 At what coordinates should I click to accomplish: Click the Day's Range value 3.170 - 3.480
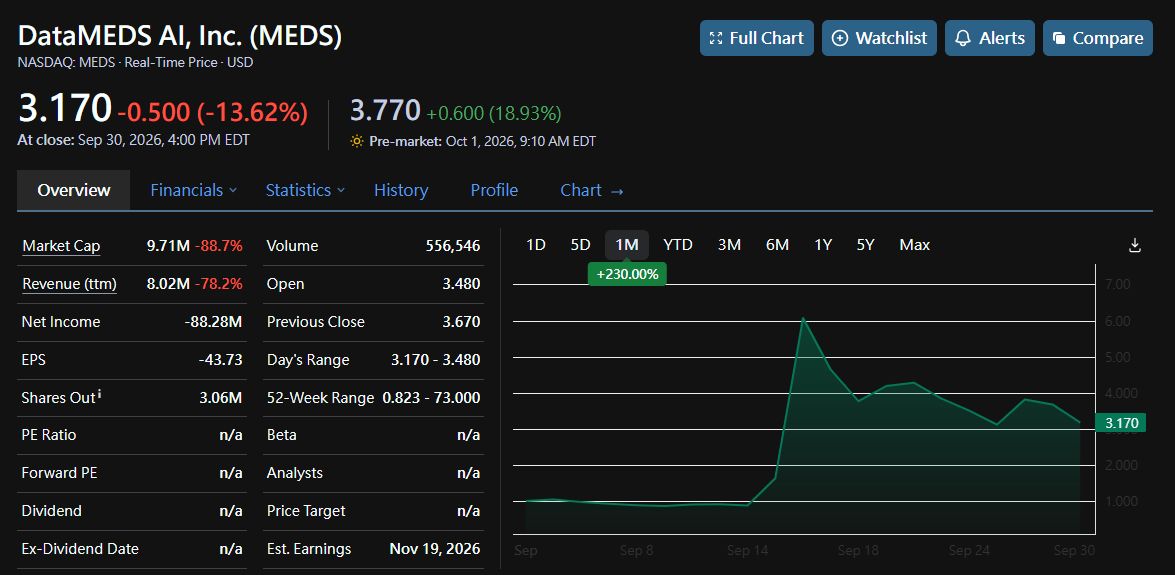[x=435, y=360]
